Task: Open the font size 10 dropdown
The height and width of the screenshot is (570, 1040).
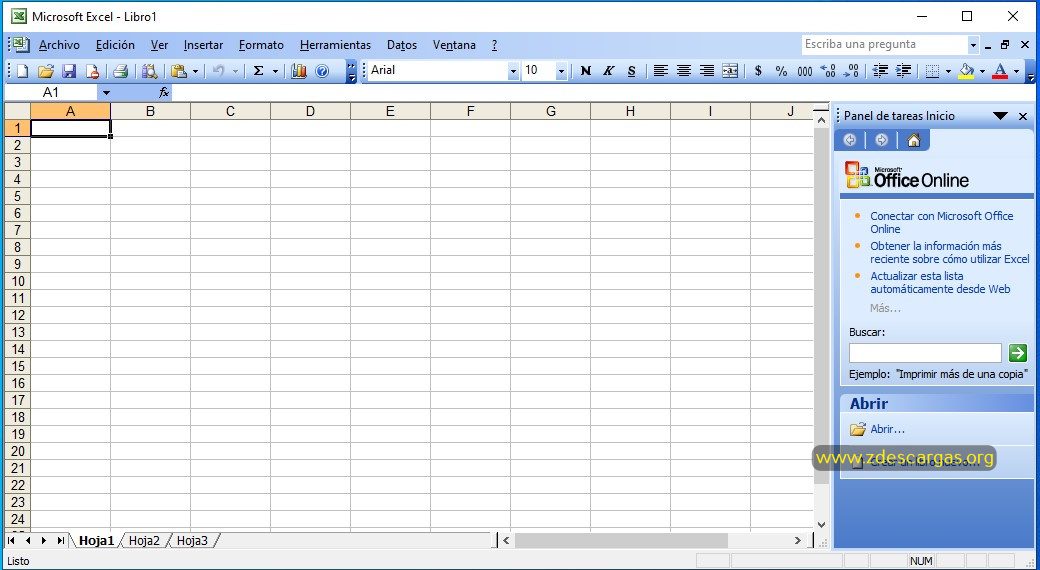Action: [561, 71]
